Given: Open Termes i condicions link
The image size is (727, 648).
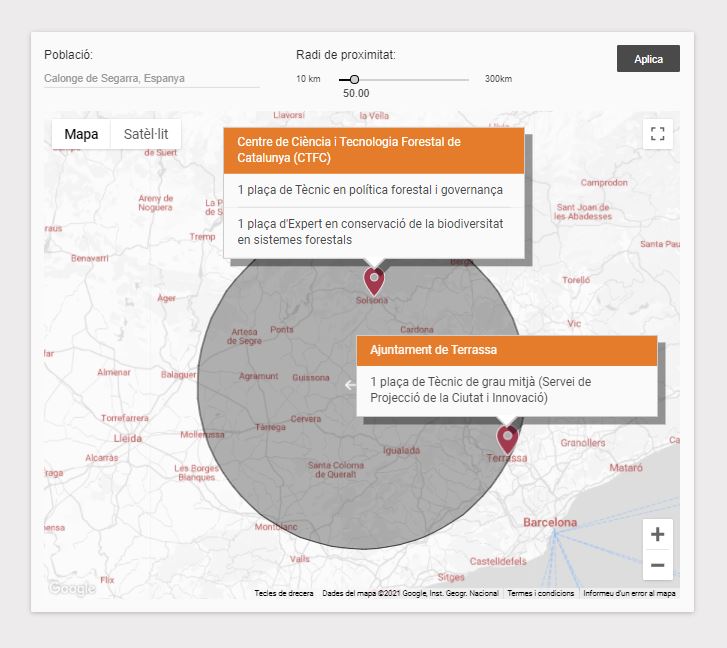Looking at the screenshot, I should pos(541,593).
